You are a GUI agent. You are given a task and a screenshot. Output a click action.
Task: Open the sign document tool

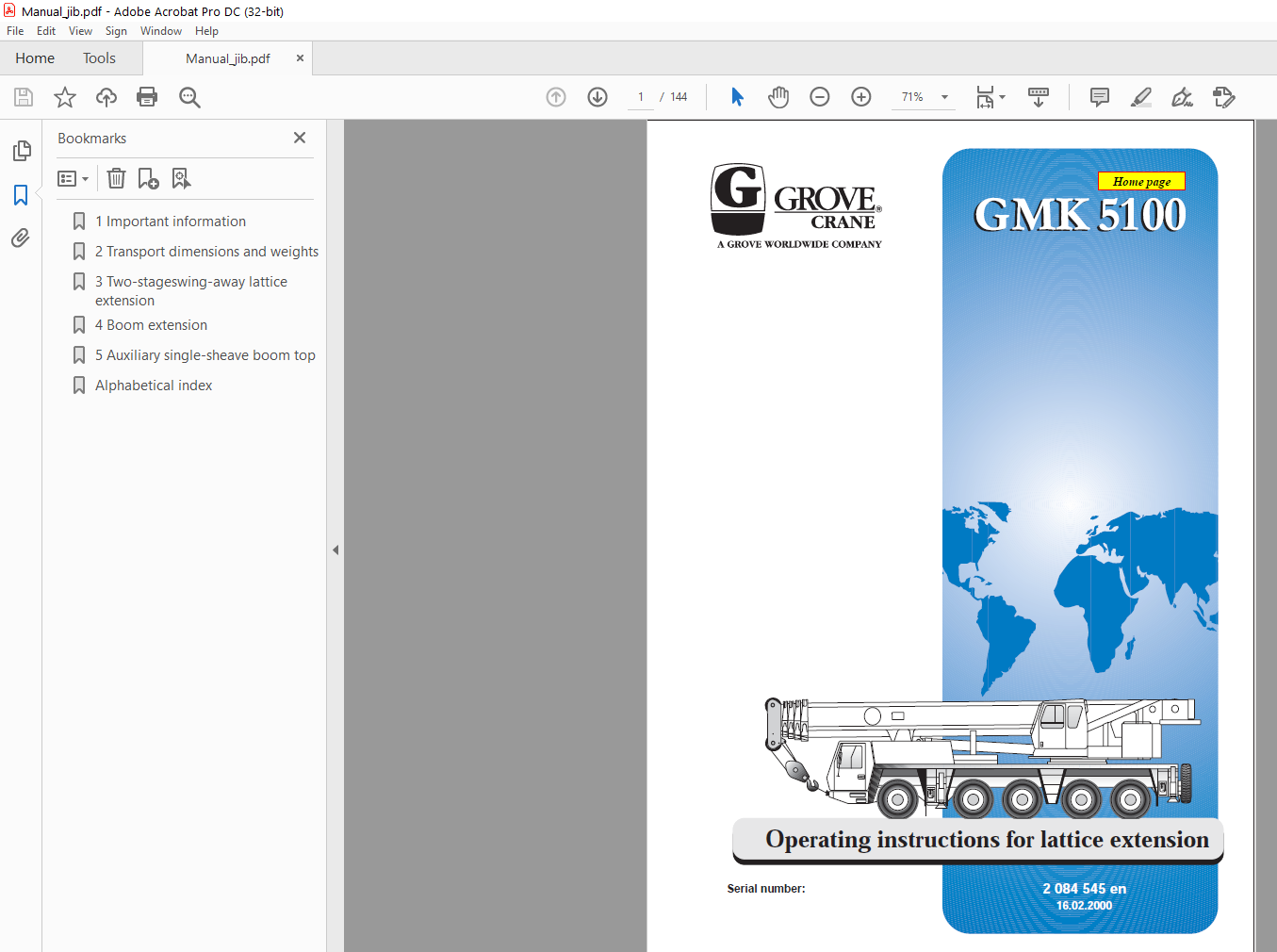pyautogui.click(x=1182, y=97)
